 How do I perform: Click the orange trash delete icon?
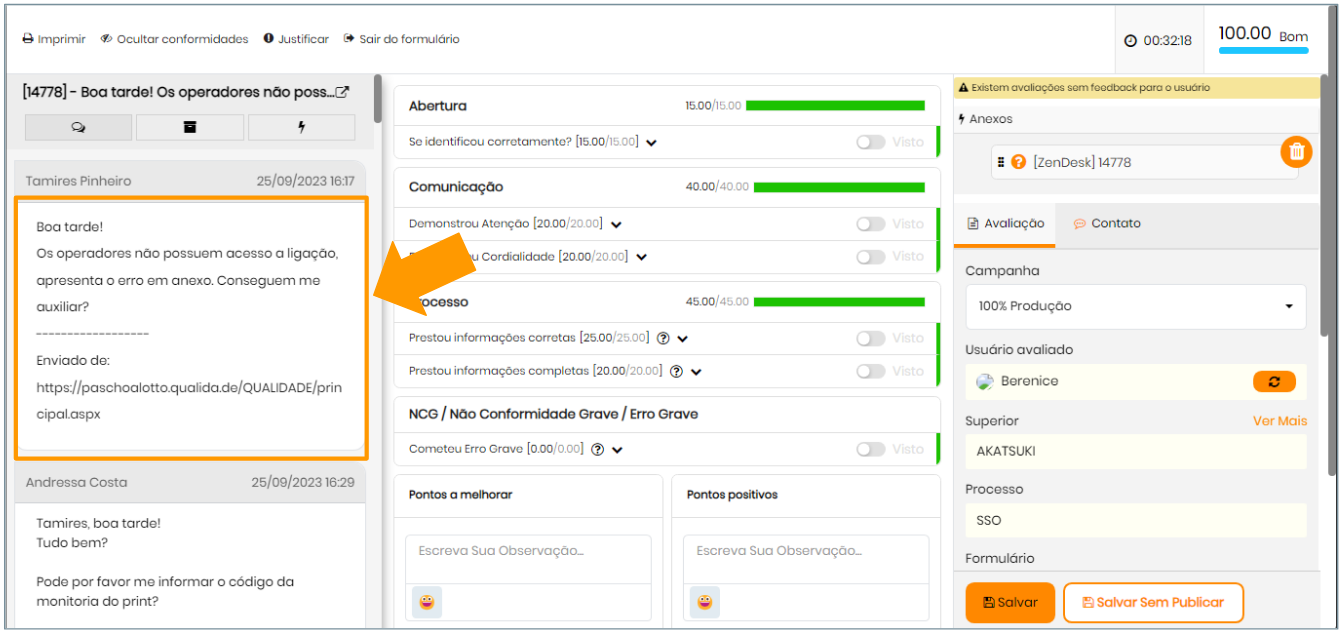[1296, 152]
